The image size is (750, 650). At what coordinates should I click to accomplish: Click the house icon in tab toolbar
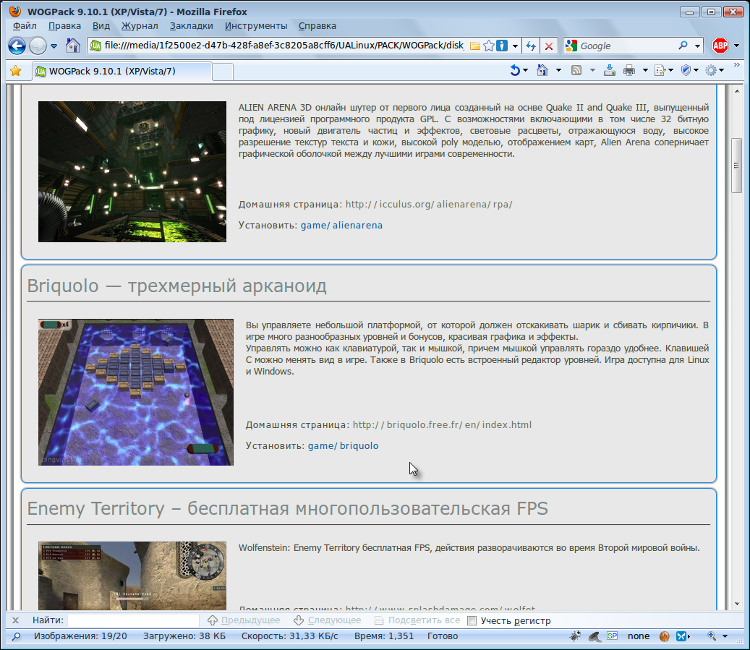pyautogui.click(x=542, y=70)
